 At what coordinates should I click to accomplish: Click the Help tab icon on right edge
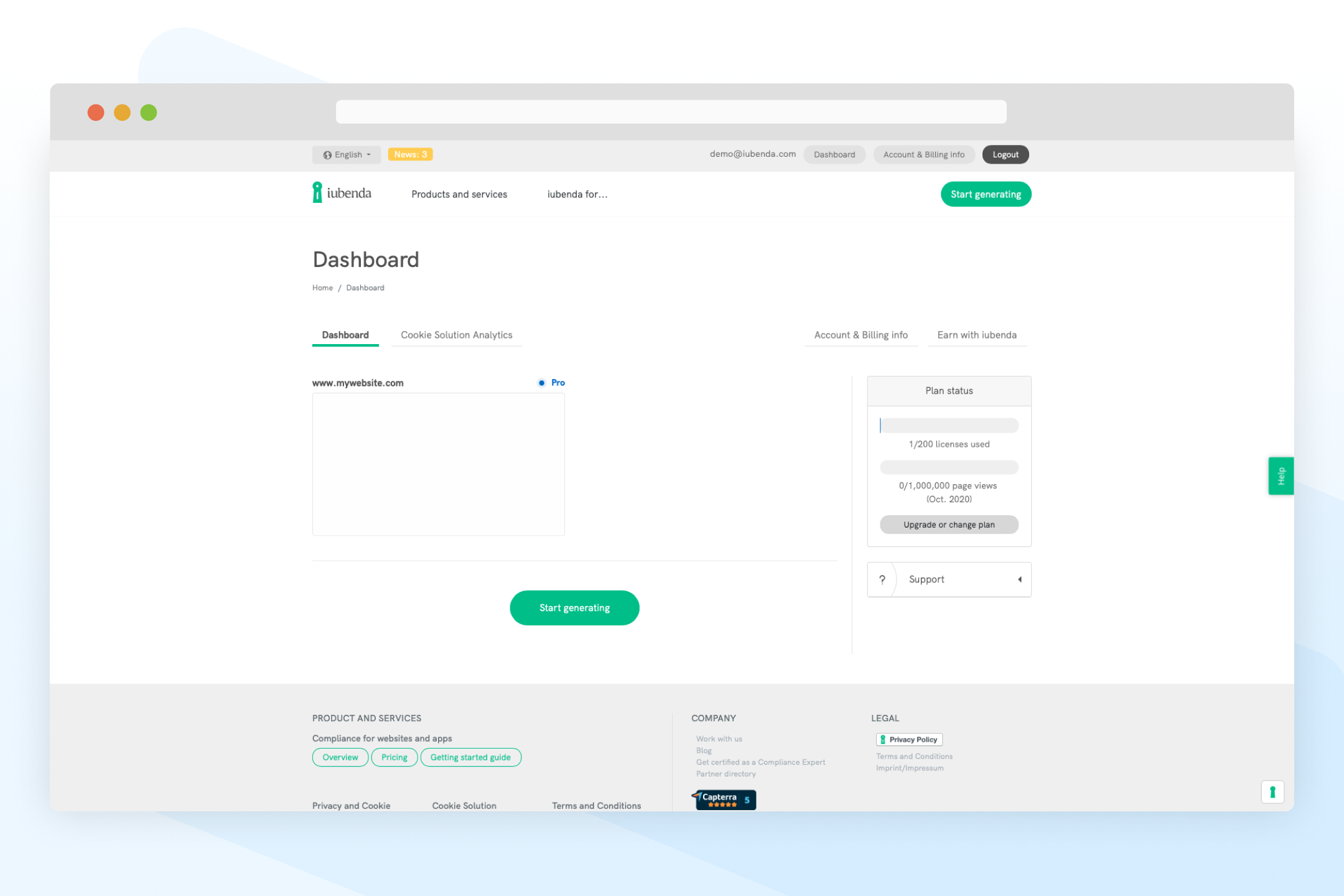click(x=1280, y=477)
